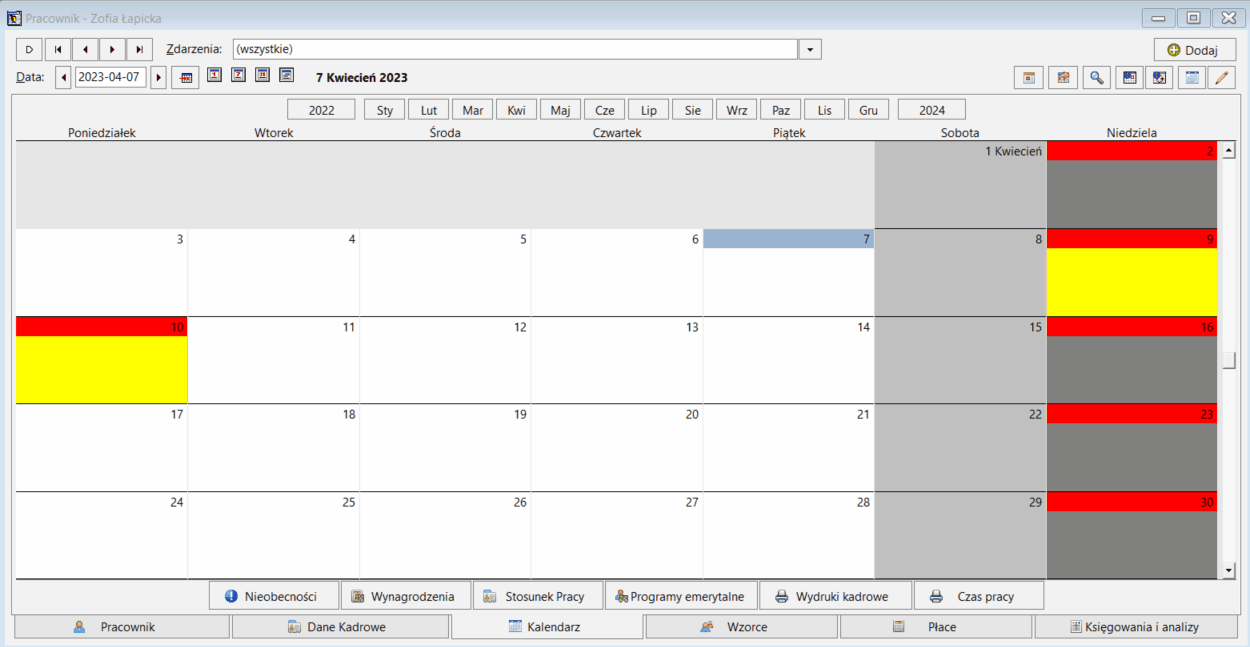The width and height of the screenshot is (1250, 647).
Task: Open Nieobecności section
Action: tap(274, 596)
